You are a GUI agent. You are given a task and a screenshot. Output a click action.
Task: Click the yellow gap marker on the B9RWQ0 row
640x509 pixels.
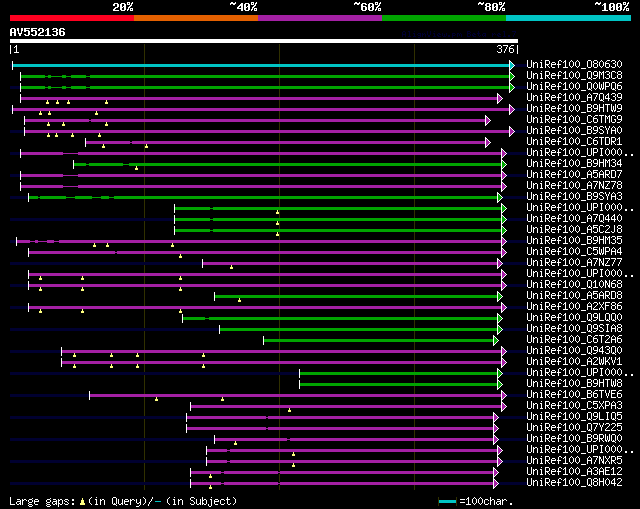[x=236, y=443]
